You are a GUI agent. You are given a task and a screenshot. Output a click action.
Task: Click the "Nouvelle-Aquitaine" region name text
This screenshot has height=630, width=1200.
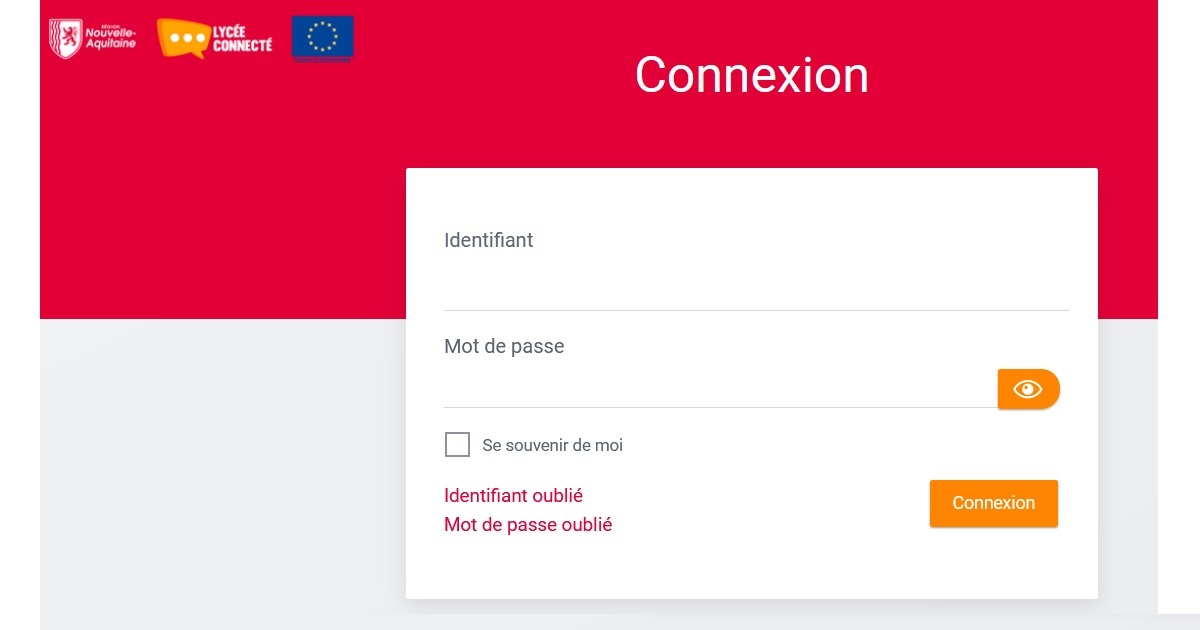click(x=111, y=39)
